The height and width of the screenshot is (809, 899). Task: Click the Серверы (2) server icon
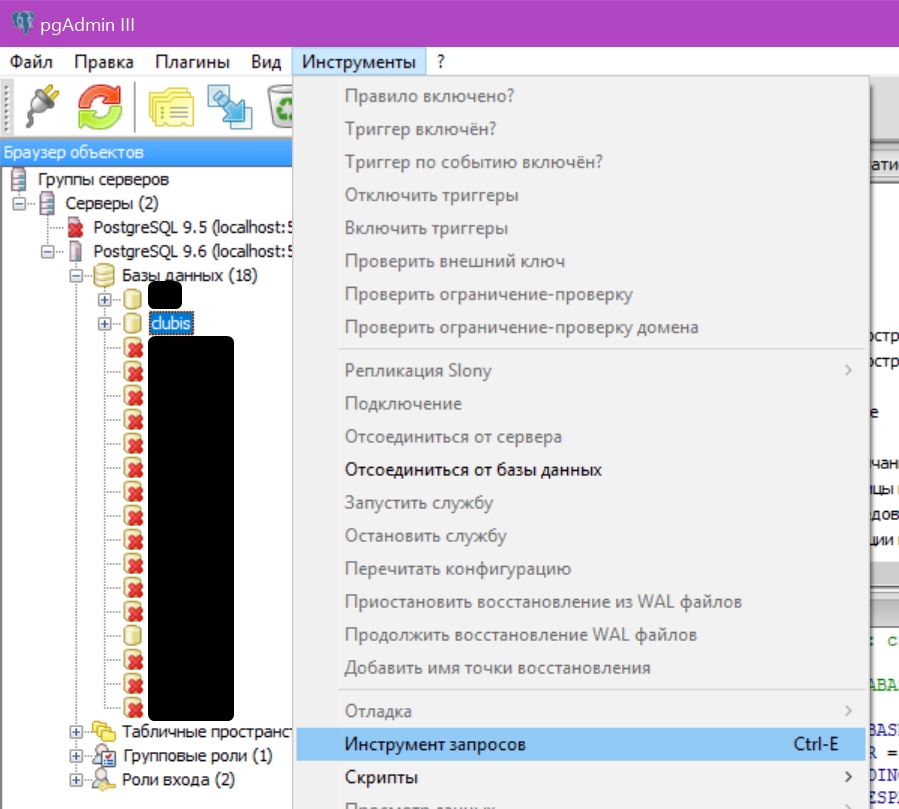point(47,204)
